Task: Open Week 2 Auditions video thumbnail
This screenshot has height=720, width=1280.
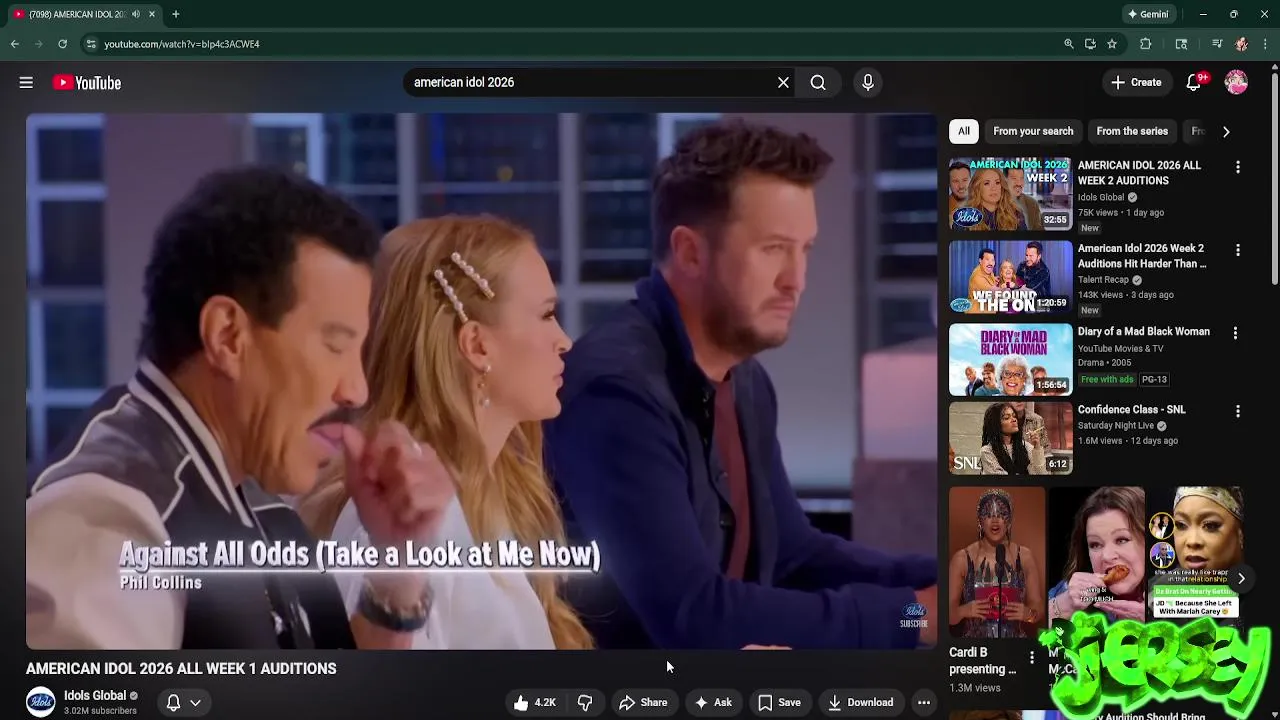Action: click(1010, 194)
